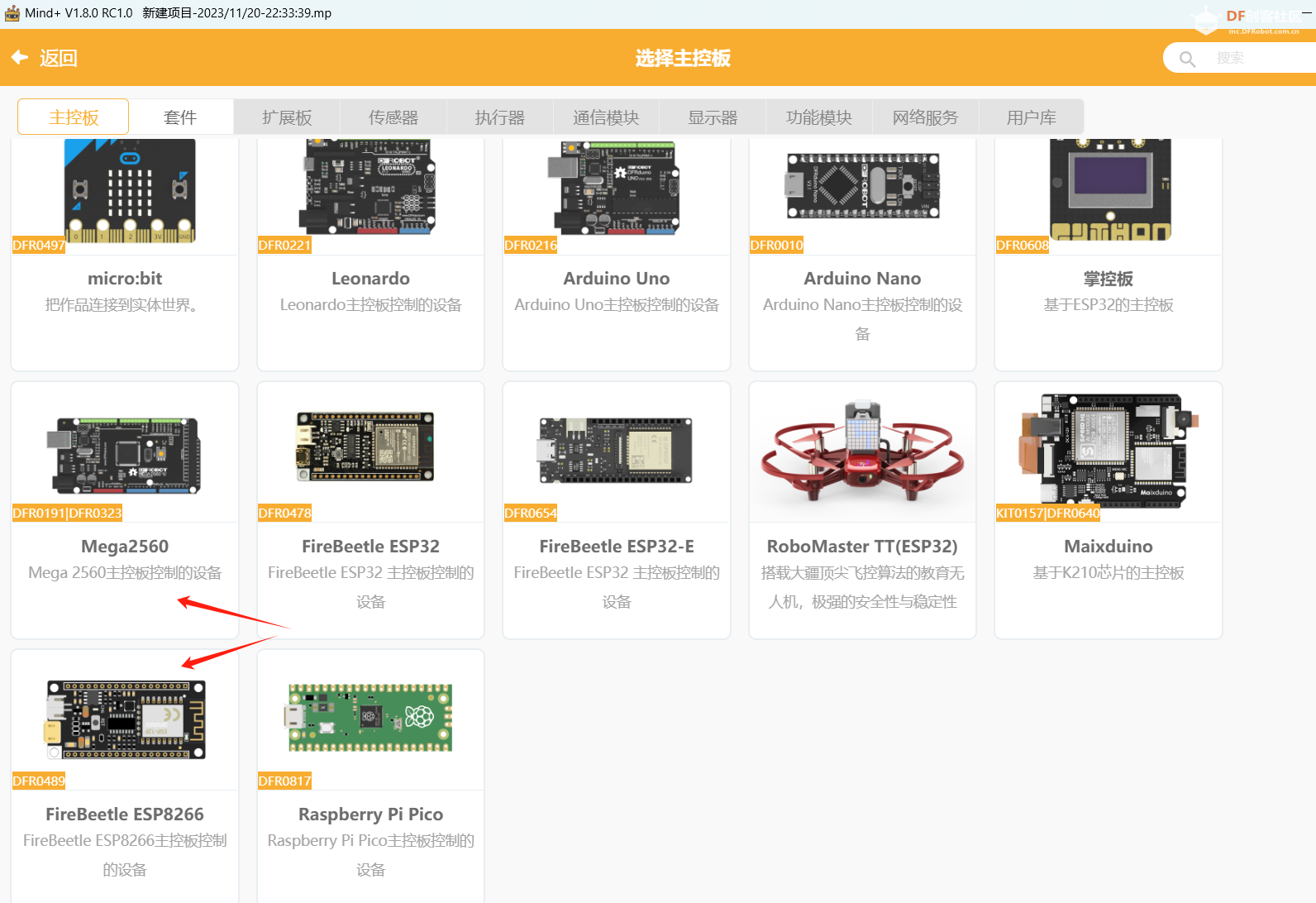The height and width of the screenshot is (903, 1316).
Task: Click the DFR0608 product code tag
Action: click(x=1023, y=245)
